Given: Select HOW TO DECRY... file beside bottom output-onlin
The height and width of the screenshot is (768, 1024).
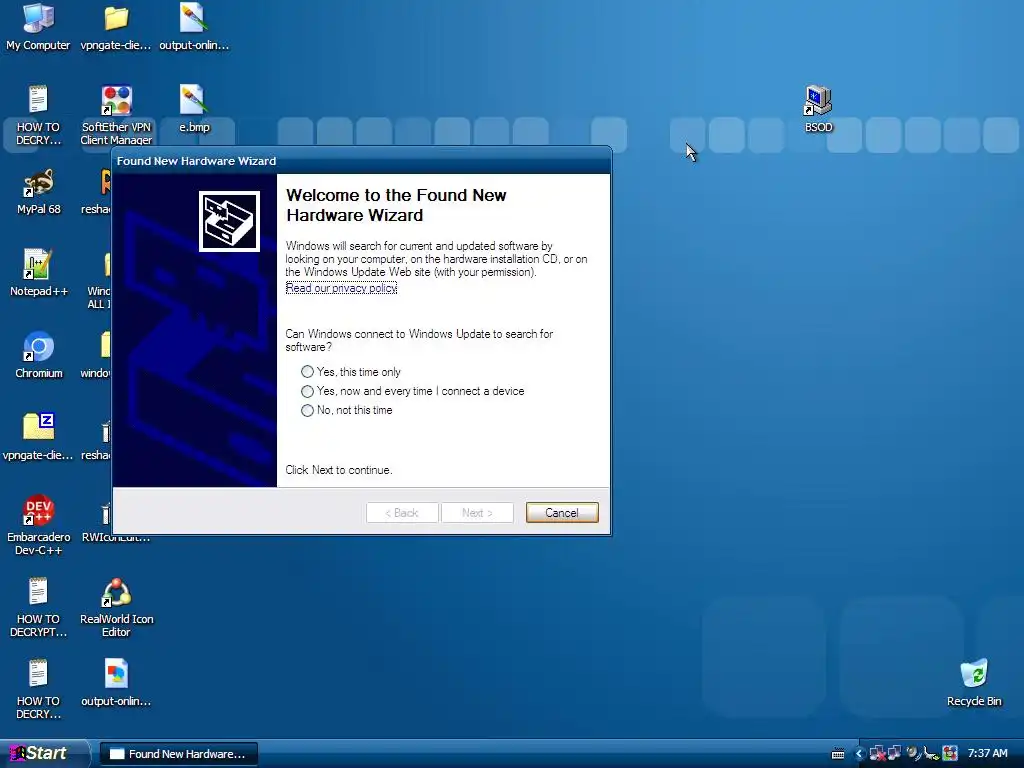Looking at the screenshot, I should [38, 690].
